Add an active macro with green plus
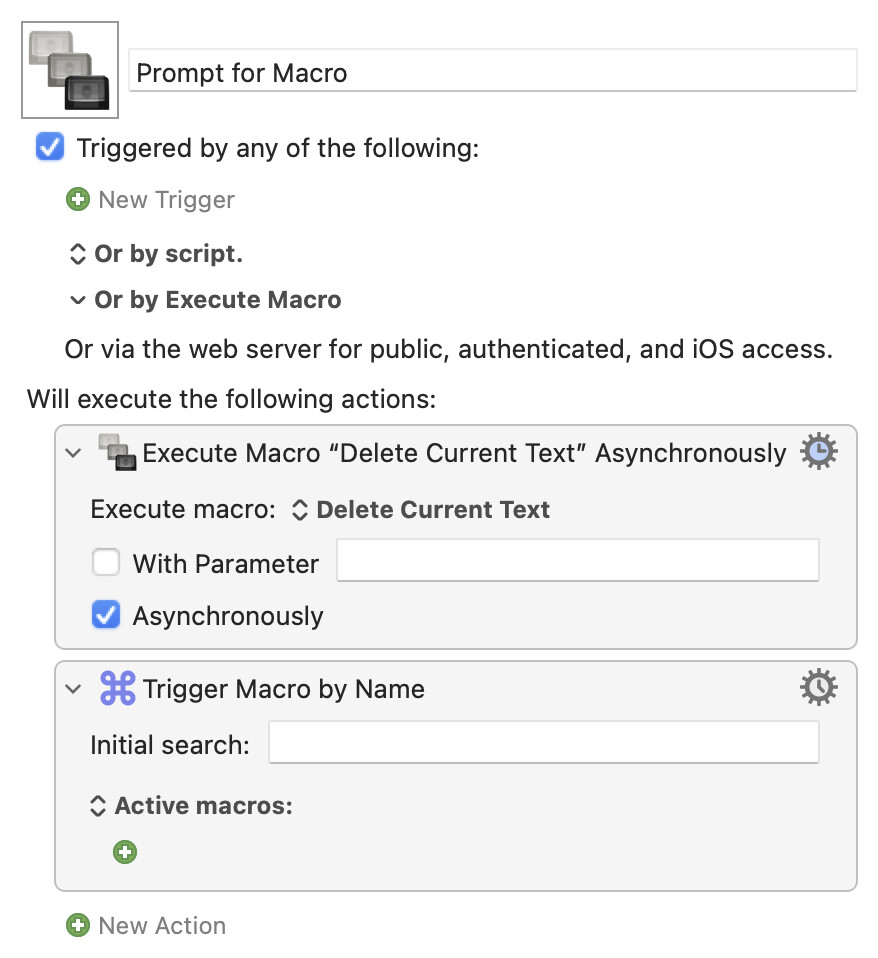The width and height of the screenshot is (878, 958). coord(125,853)
